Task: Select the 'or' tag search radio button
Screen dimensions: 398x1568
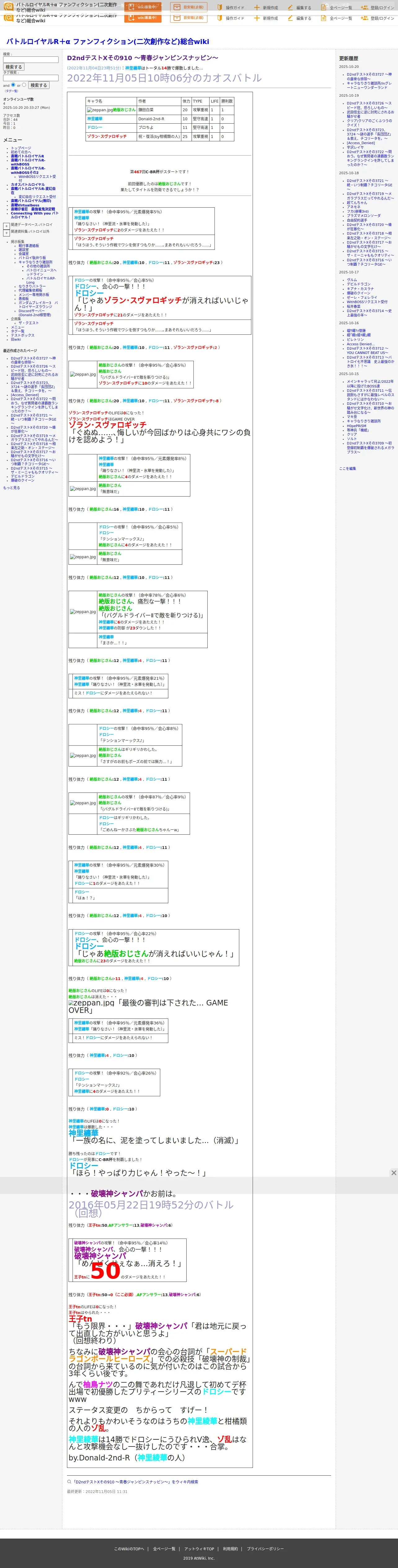Action: click(24, 85)
